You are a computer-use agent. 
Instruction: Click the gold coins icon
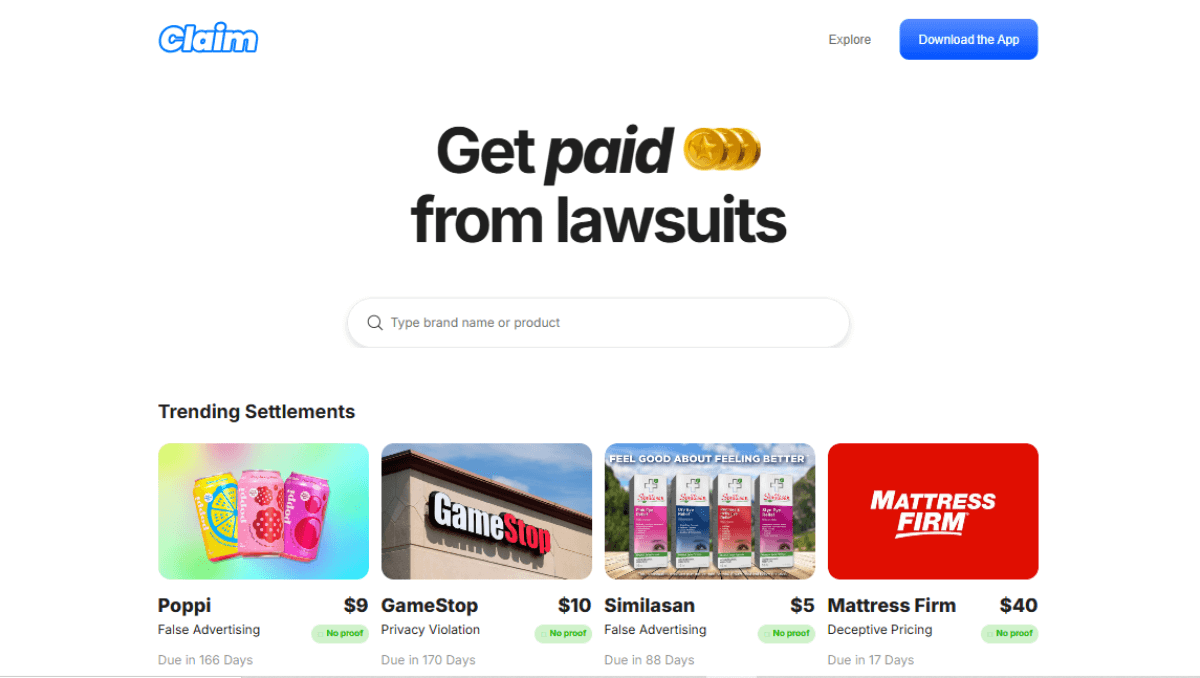point(722,149)
